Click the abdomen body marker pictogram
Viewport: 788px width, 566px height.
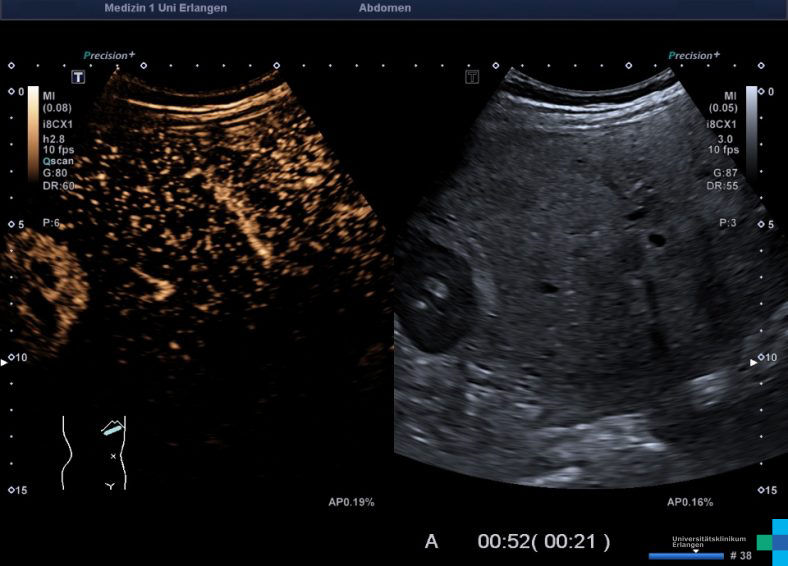tap(94, 452)
